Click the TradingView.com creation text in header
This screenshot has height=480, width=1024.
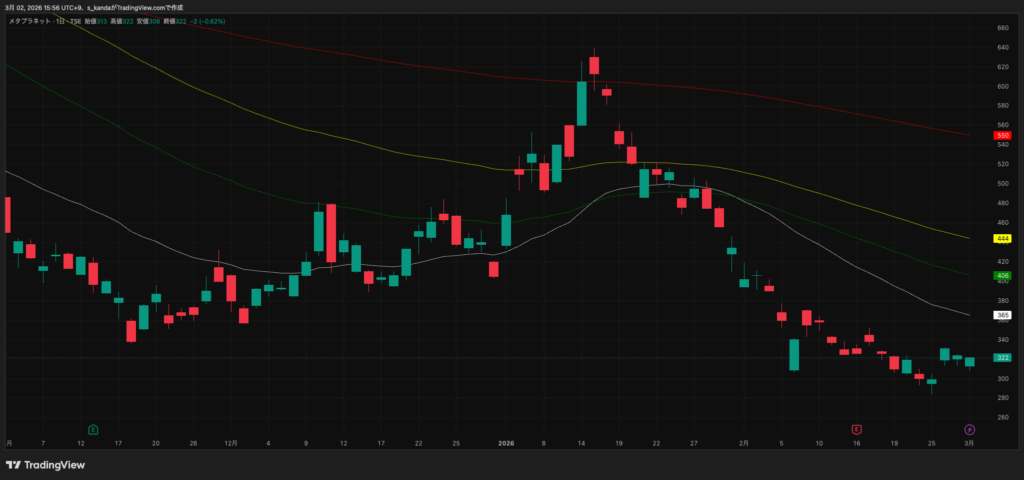point(140,7)
